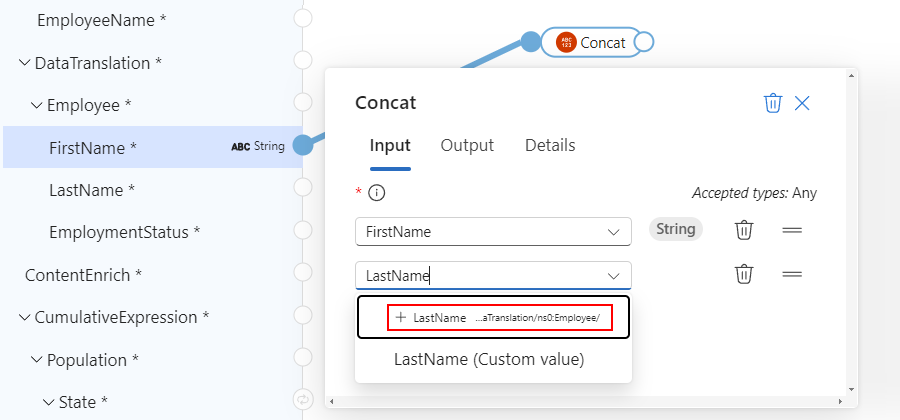Image resolution: width=900 pixels, height=420 pixels.
Task: Open the Details tab
Action: [x=550, y=146]
